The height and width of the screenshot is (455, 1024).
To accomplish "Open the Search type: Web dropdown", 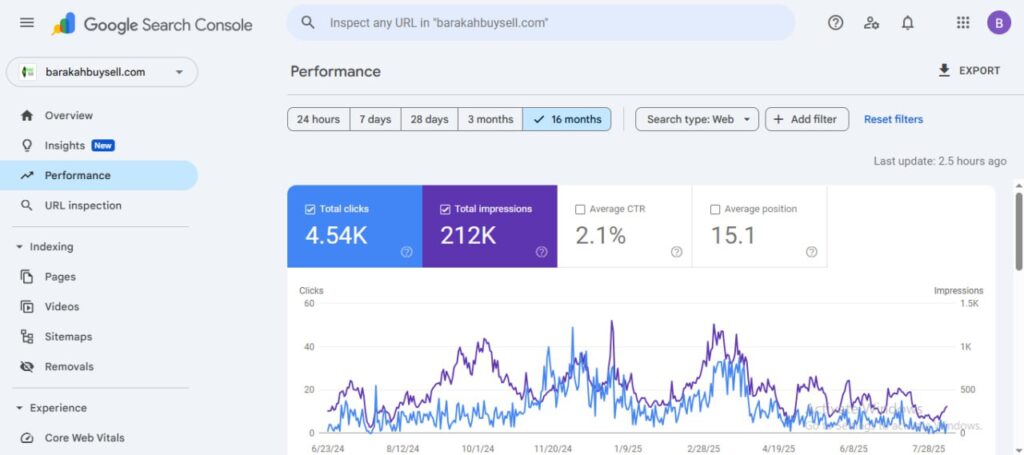I will pyautogui.click(x=697, y=119).
